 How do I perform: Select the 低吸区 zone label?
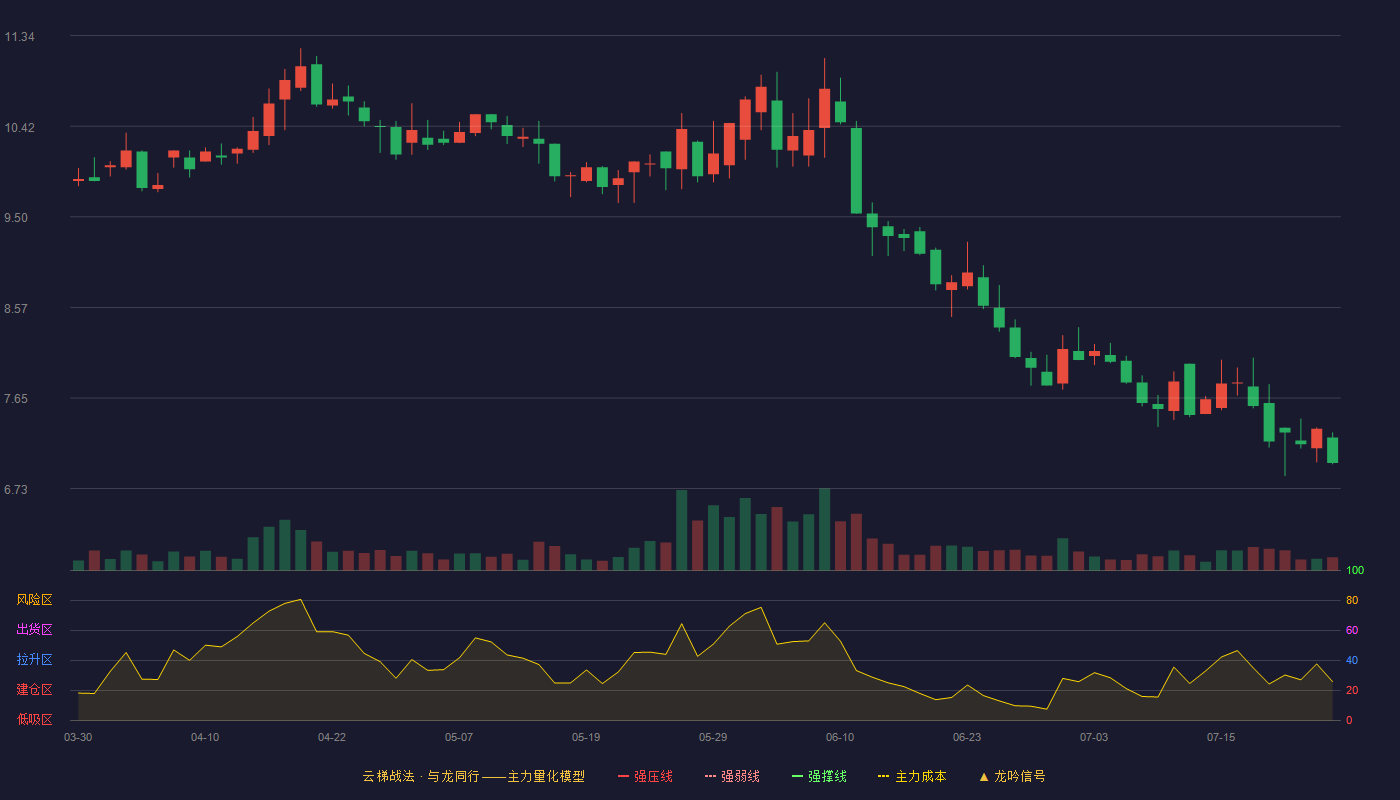(34, 719)
